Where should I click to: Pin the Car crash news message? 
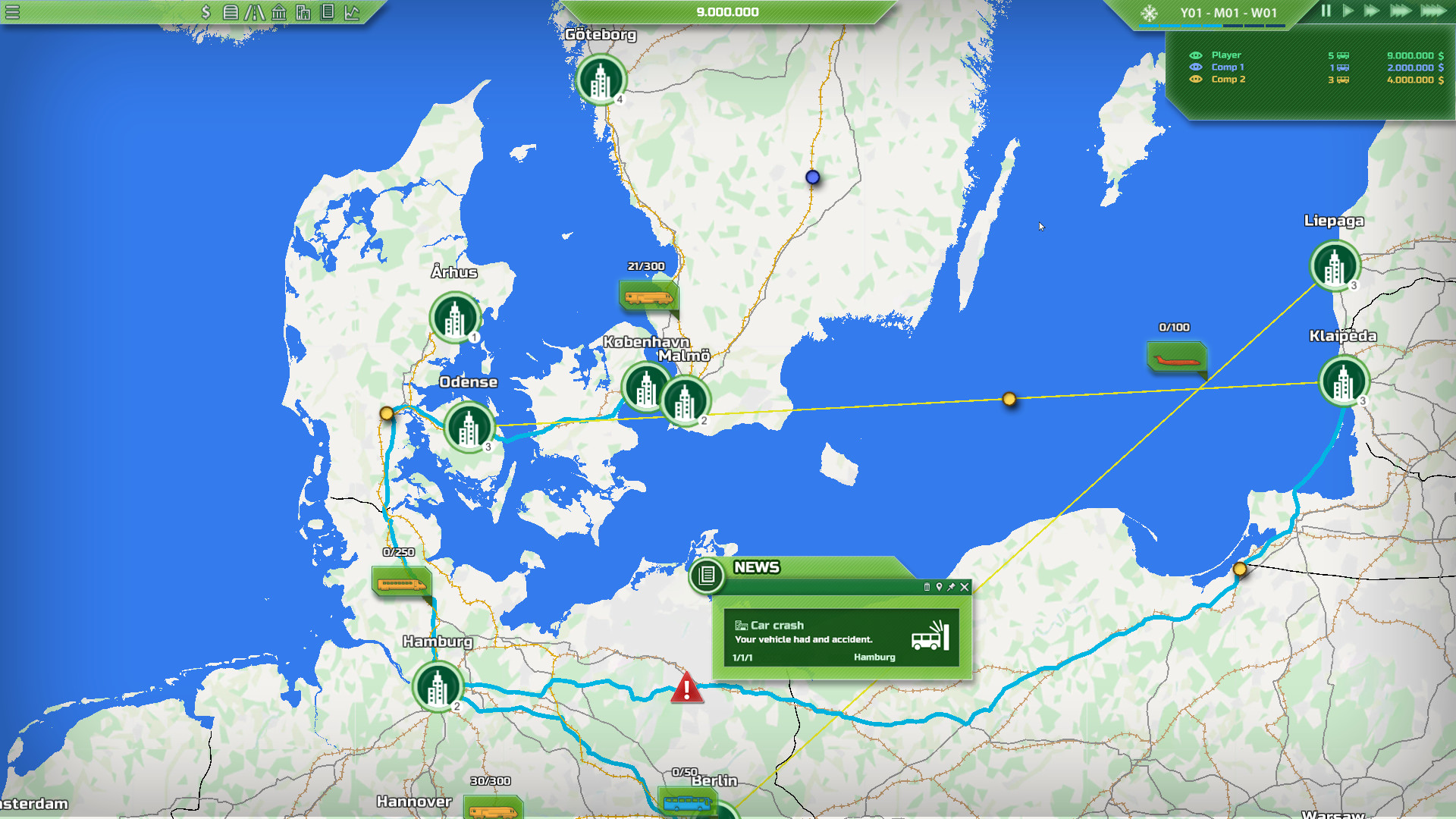pyautogui.click(x=951, y=588)
